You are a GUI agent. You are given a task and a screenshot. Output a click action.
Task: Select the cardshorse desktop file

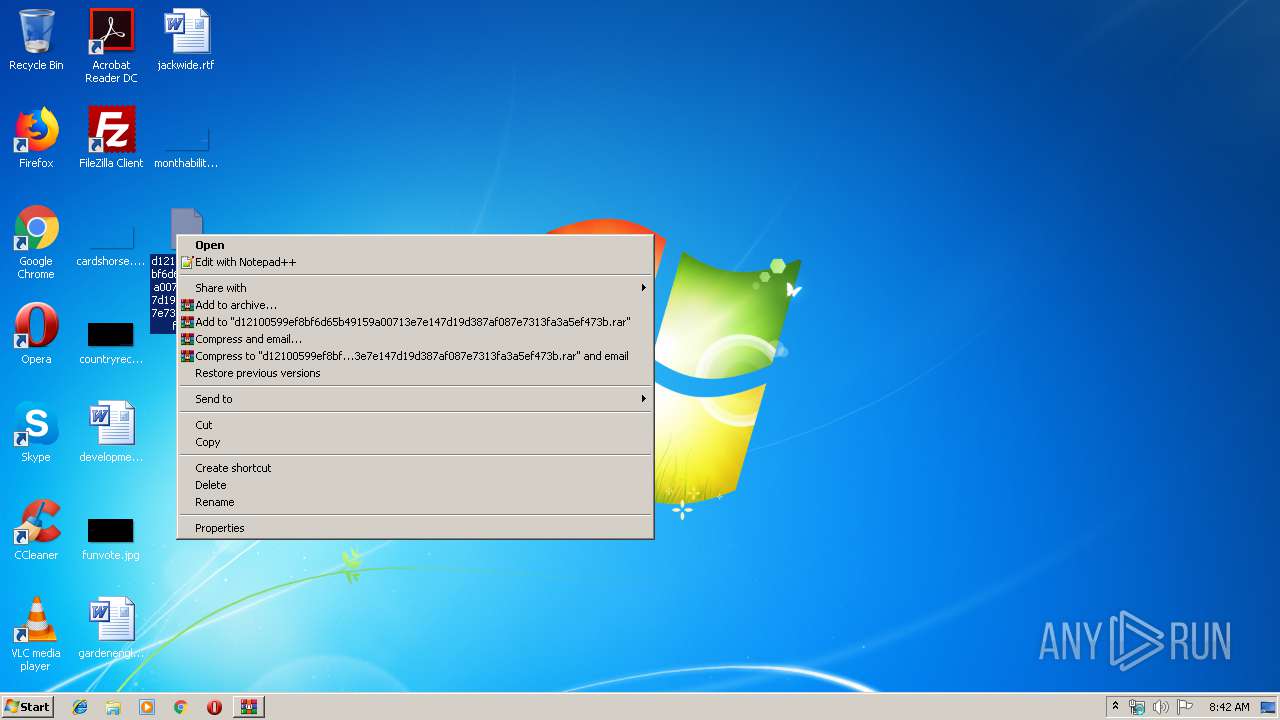[111, 245]
